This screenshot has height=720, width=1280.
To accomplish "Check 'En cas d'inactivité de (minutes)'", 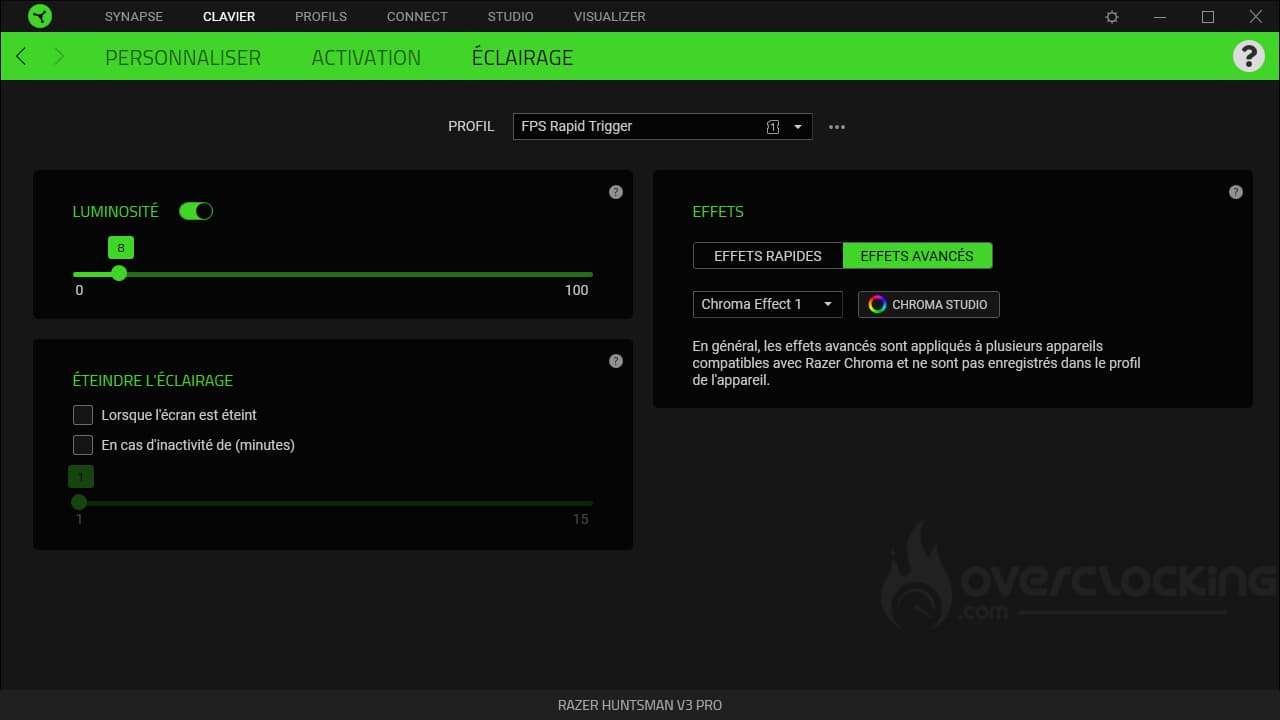I will tap(83, 445).
